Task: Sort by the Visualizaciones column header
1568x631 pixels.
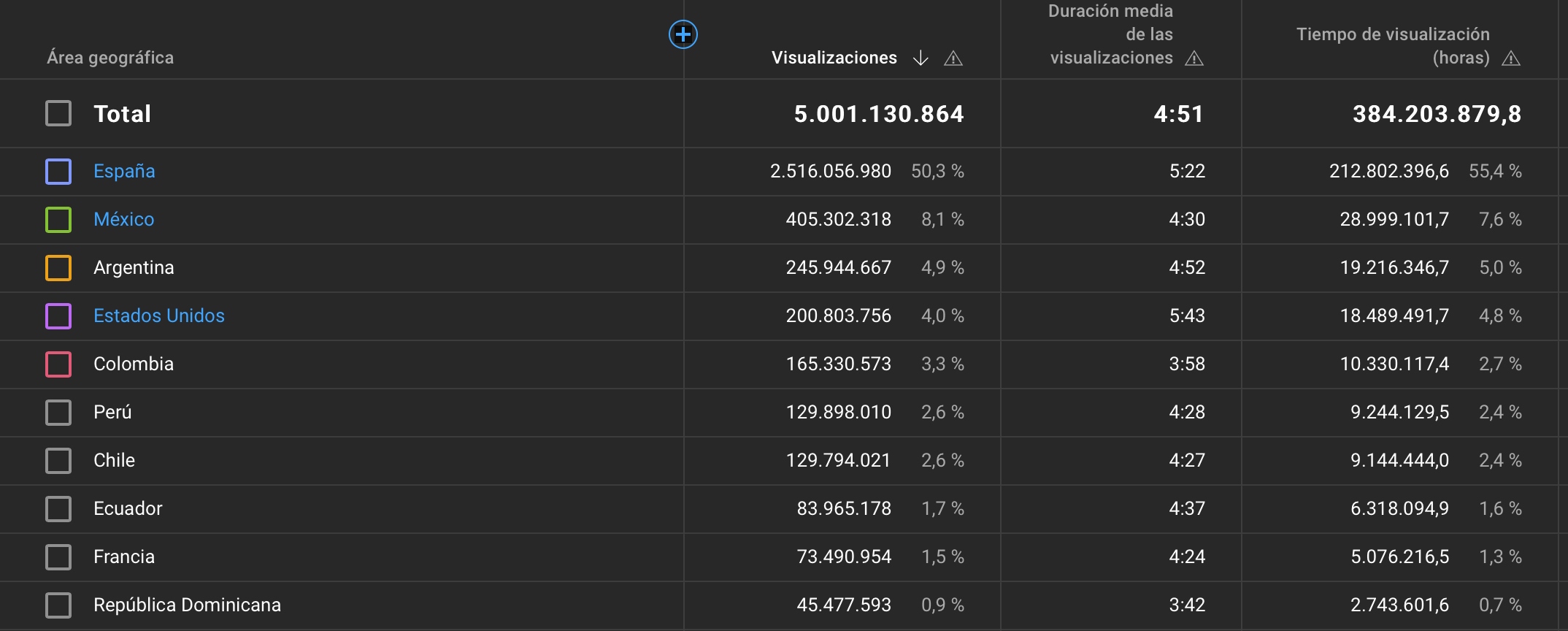Action: (834, 58)
